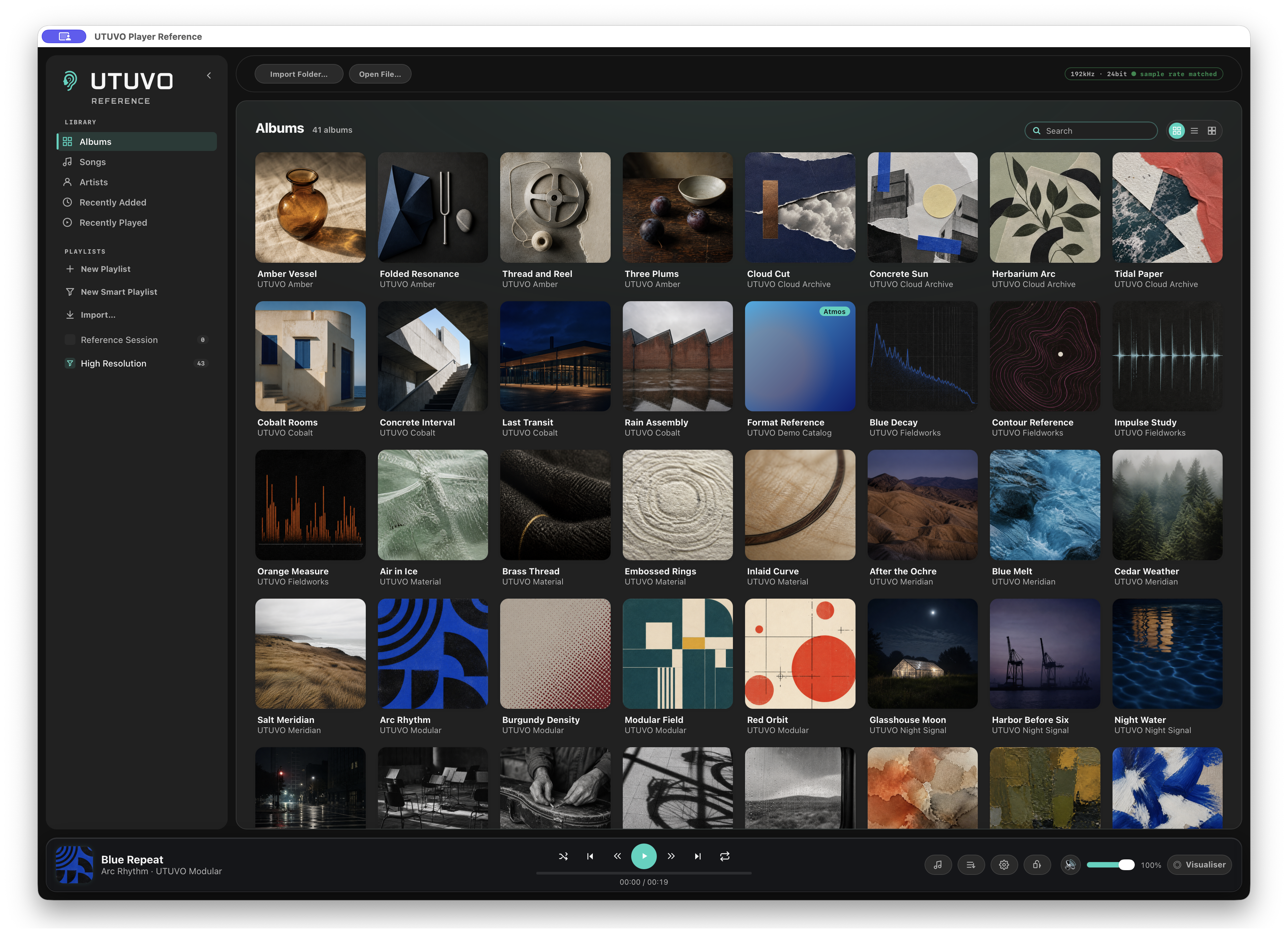Viewport: 1288px width, 950px height.
Task: Toggle shuffle playback
Action: click(563, 856)
